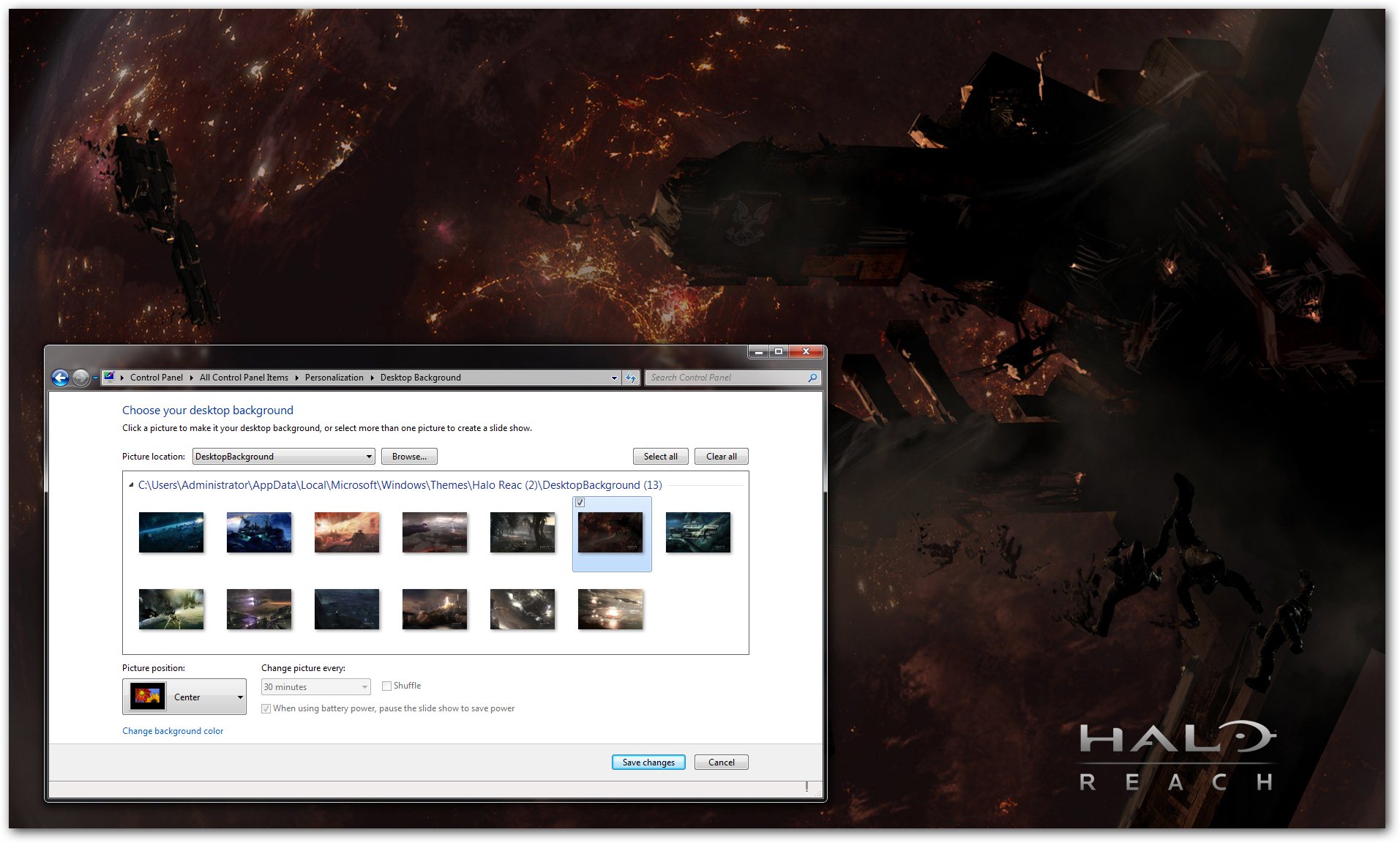Maximize the Desktop Background window
The width and height of the screenshot is (1400, 843).
pyautogui.click(x=779, y=352)
